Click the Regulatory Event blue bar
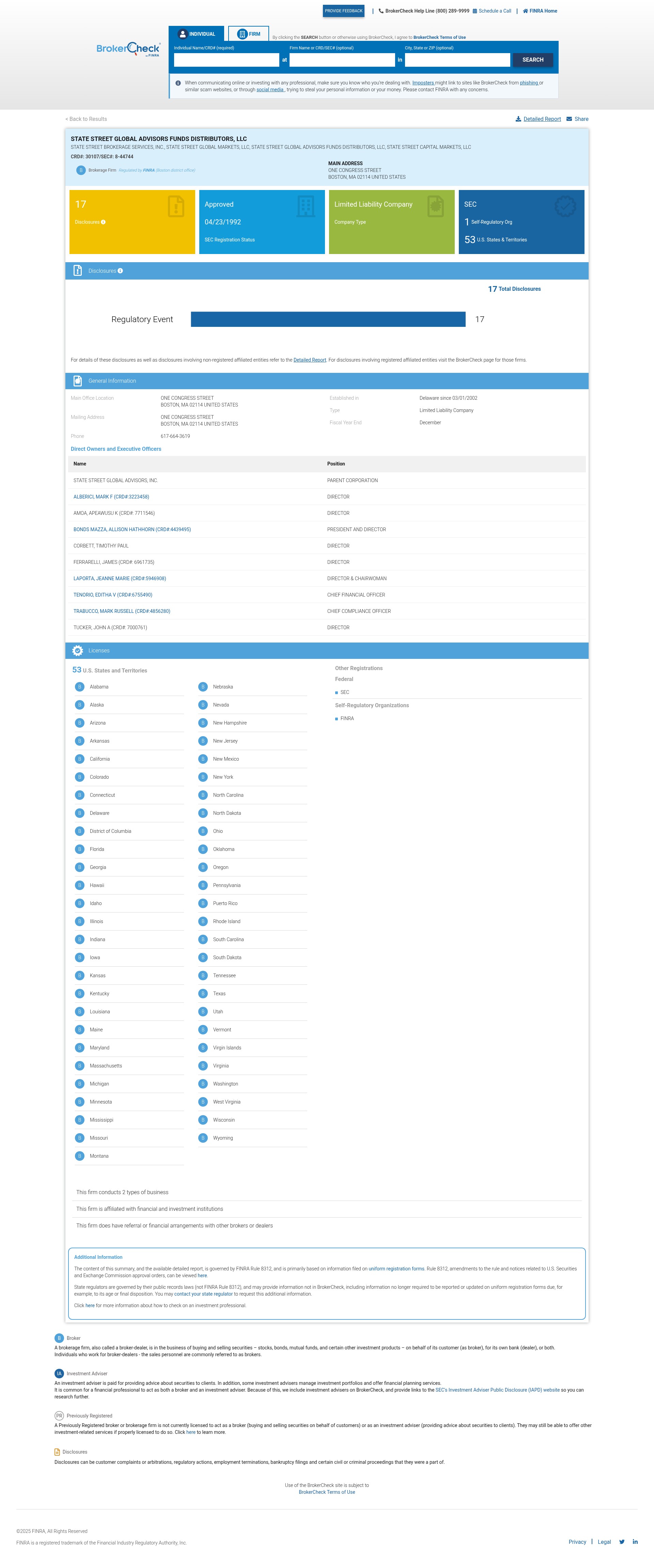This screenshot has width=654, height=1568. point(328,319)
